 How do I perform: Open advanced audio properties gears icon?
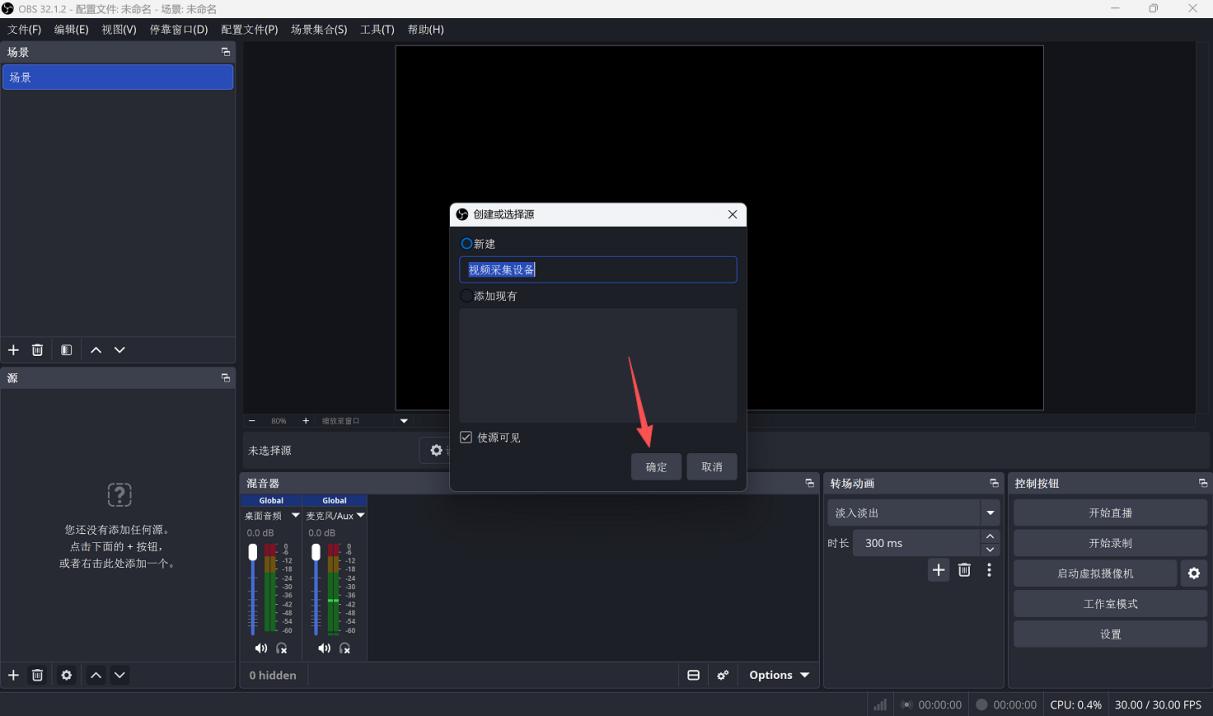pyautogui.click(x=723, y=675)
